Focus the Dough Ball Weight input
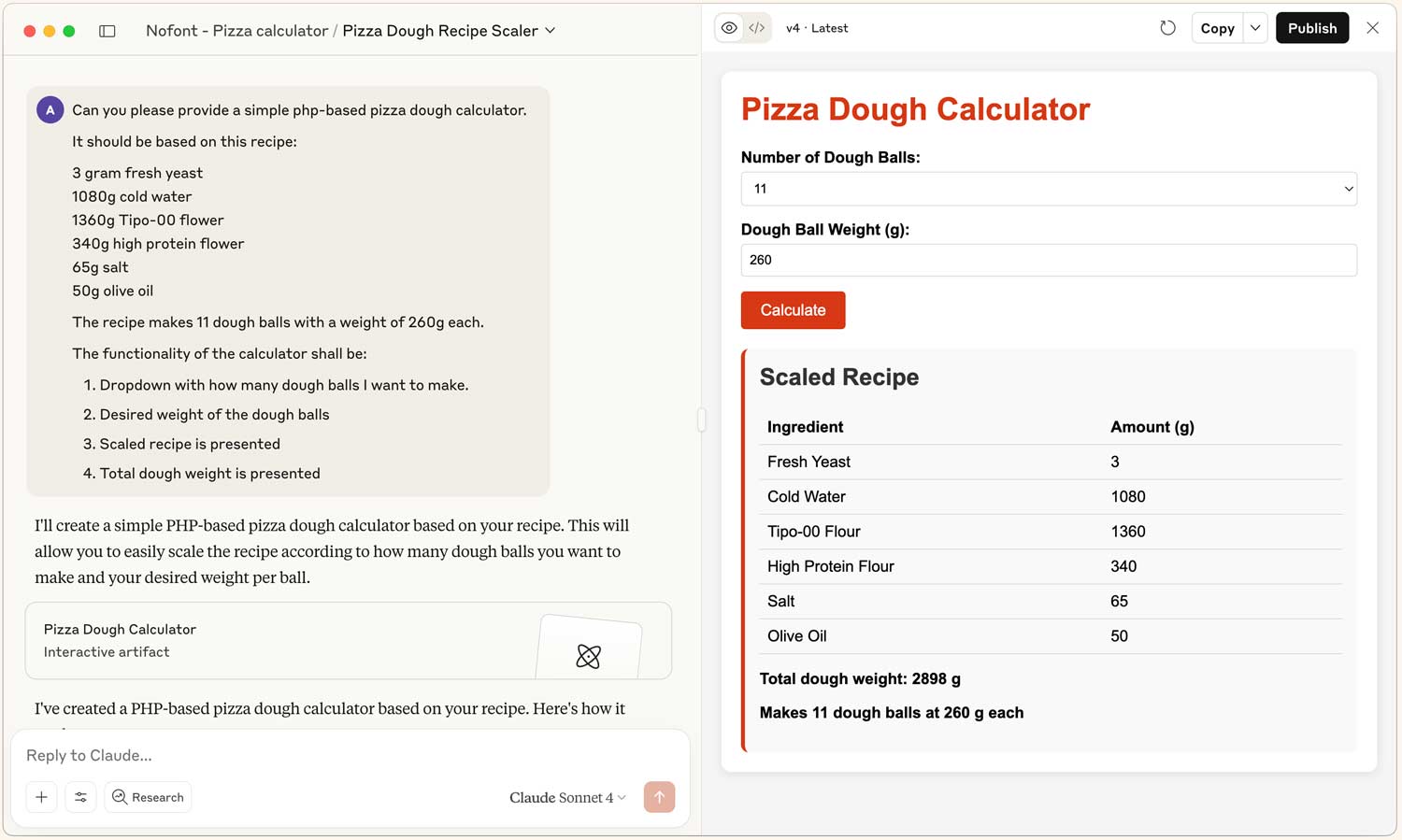 [1049, 260]
